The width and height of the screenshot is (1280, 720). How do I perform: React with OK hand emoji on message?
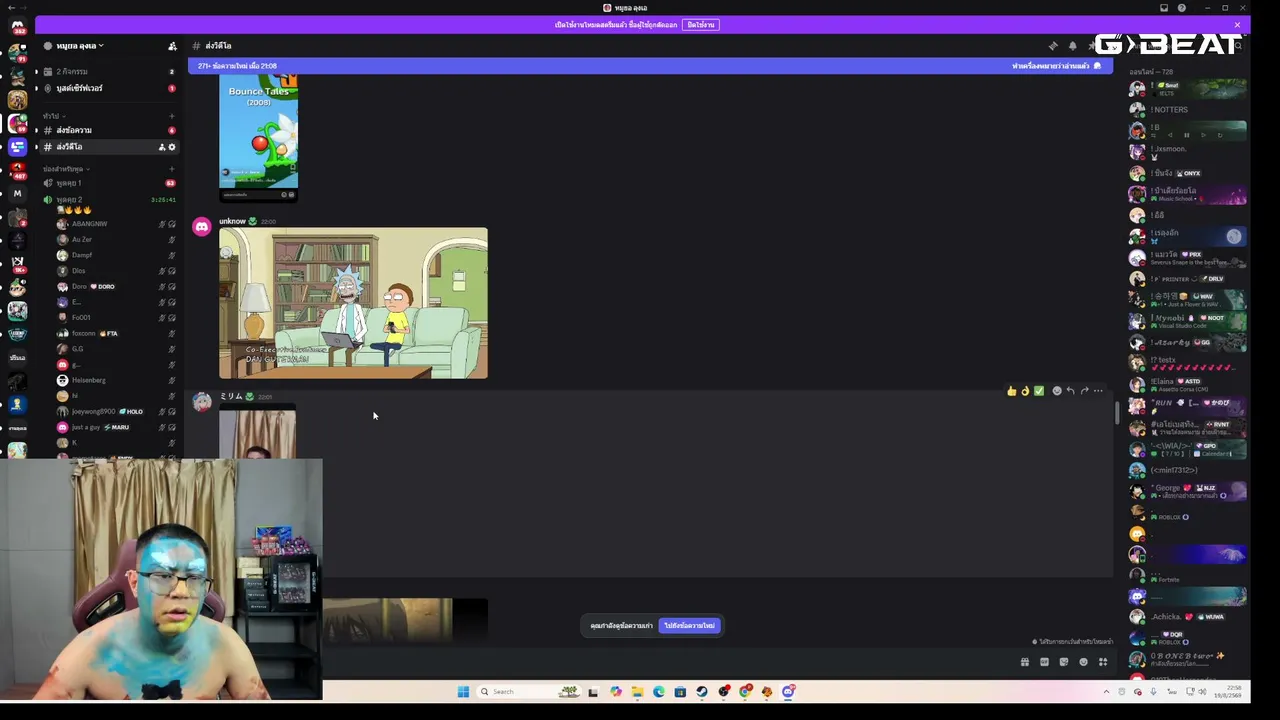1025,391
